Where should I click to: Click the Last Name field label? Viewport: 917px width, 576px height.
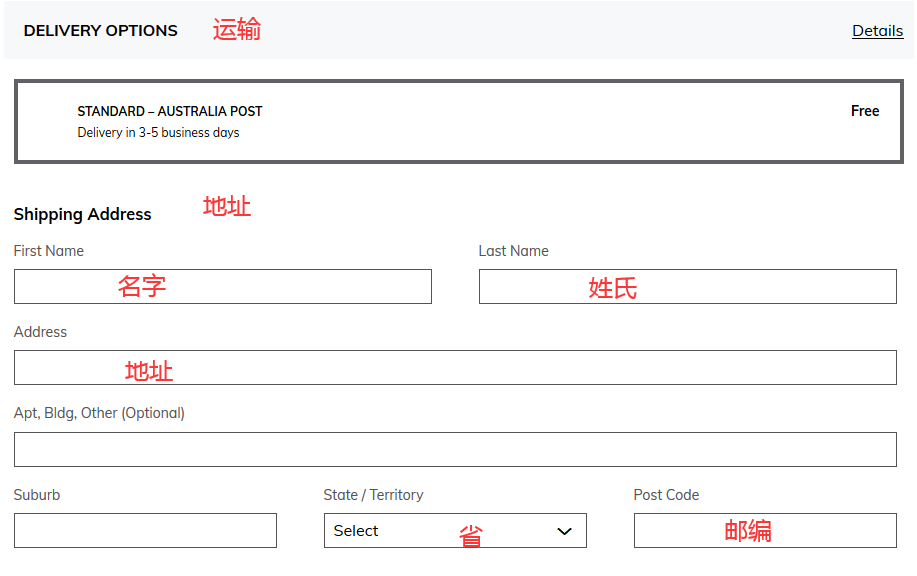pyautogui.click(x=513, y=251)
